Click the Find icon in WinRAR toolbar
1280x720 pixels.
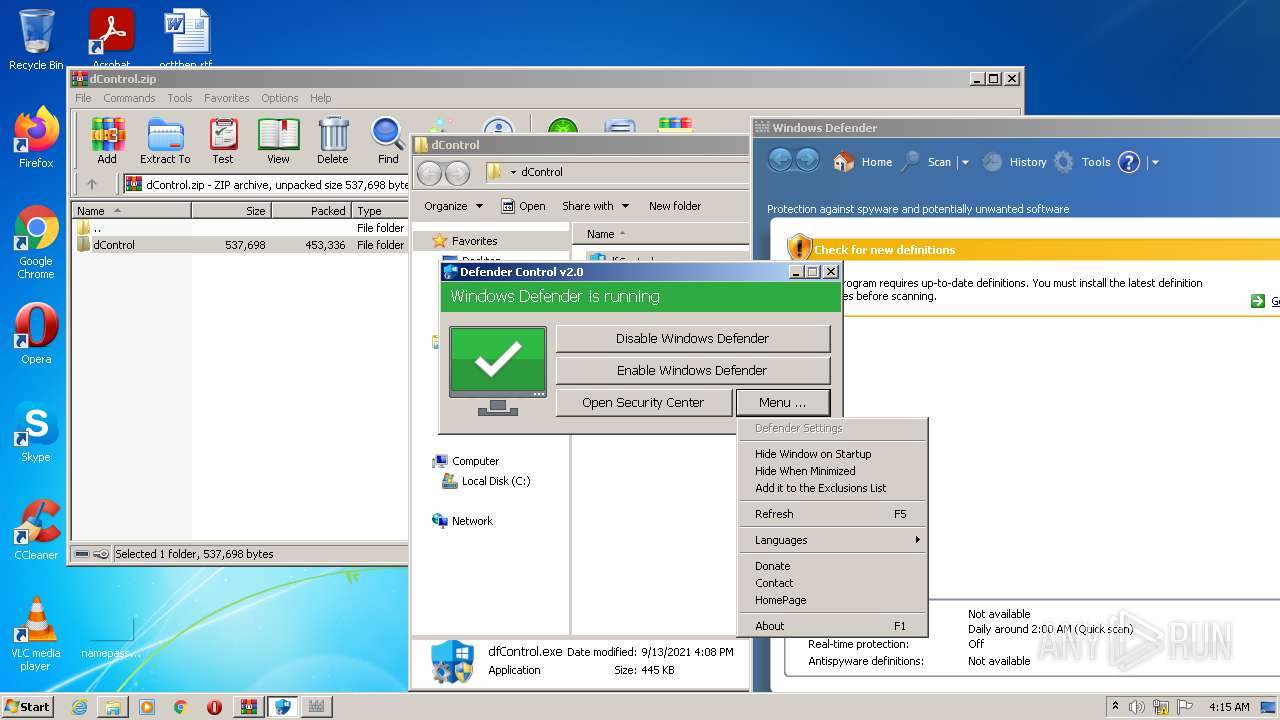click(x=388, y=141)
